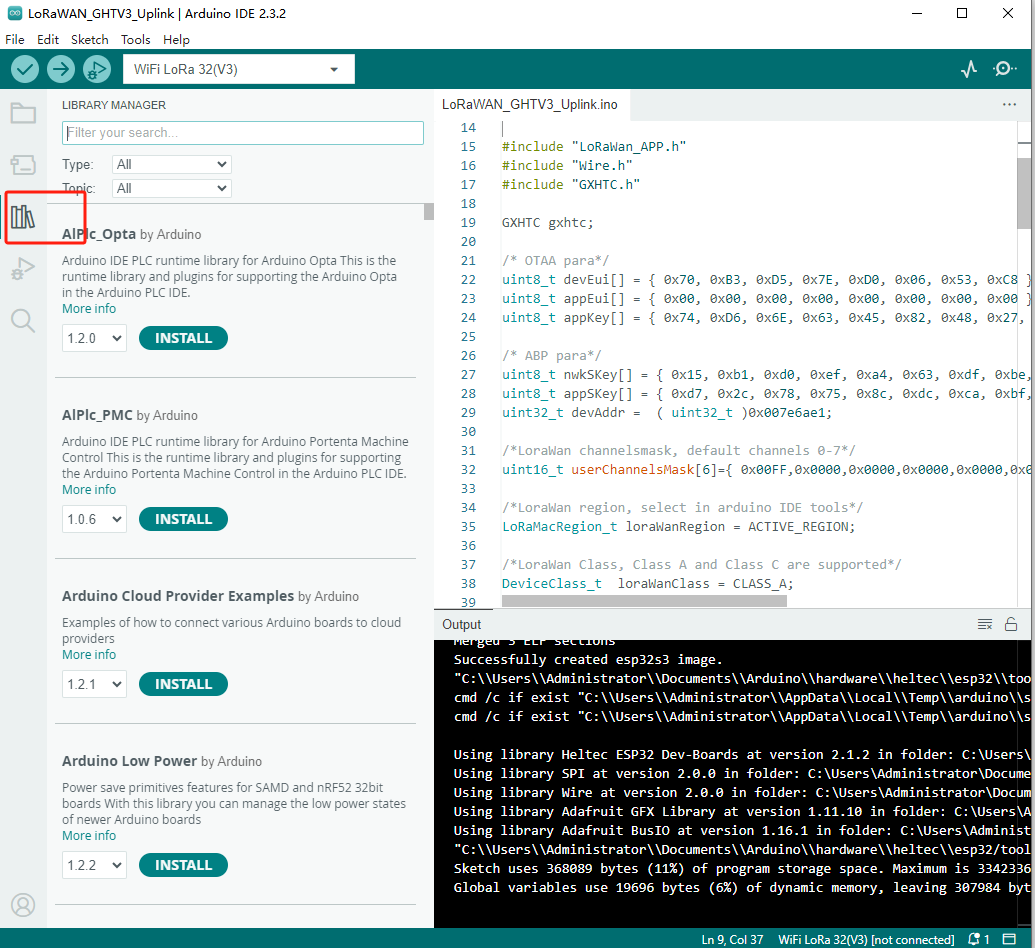Screen dimensions: 1035x948
Task: Toggle bottom panel icon in status bar
Action: click(x=1009, y=939)
